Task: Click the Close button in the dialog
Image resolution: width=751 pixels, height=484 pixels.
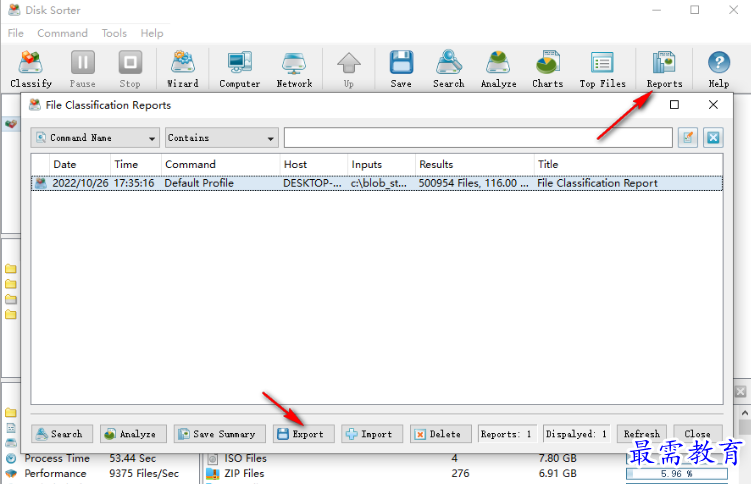Action: (x=697, y=434)
